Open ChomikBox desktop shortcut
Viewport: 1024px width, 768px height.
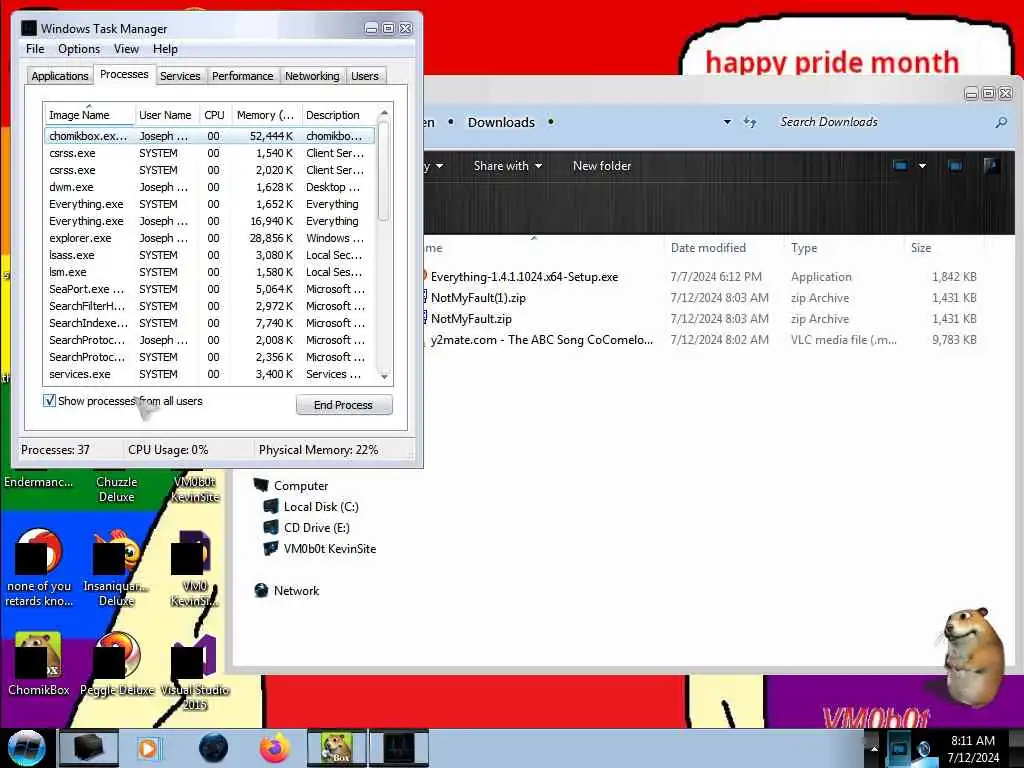coord(39,664)
